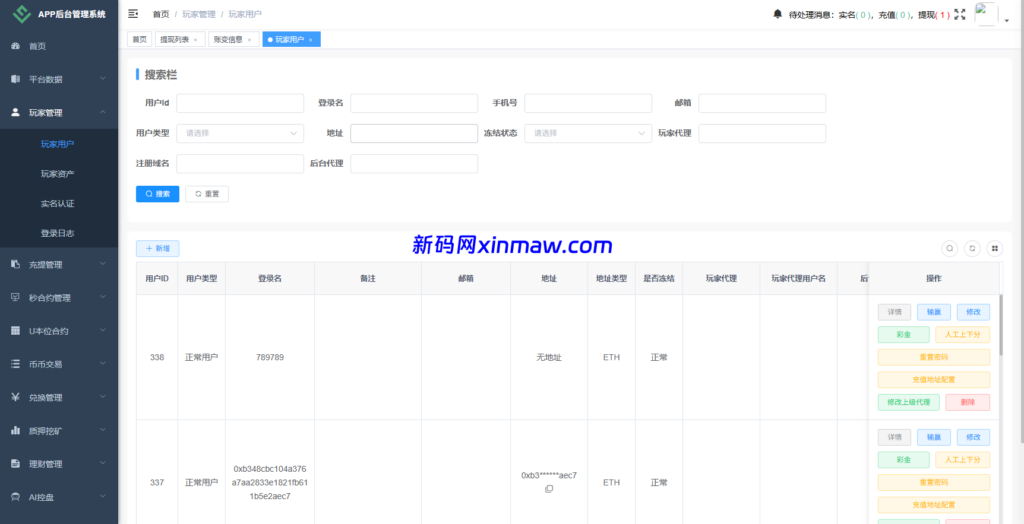Click the 币币交易 list icon
Image resolution: width=1024 pixels, height=524 pixels.
(x=16, y=364)
